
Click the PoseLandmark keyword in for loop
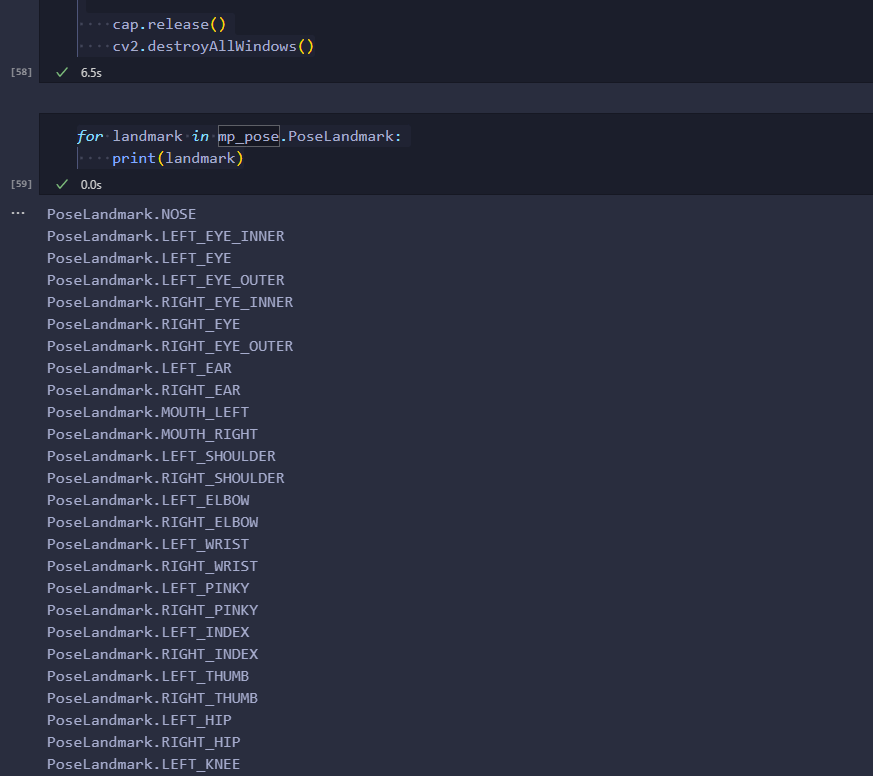(x=340, y=136)
